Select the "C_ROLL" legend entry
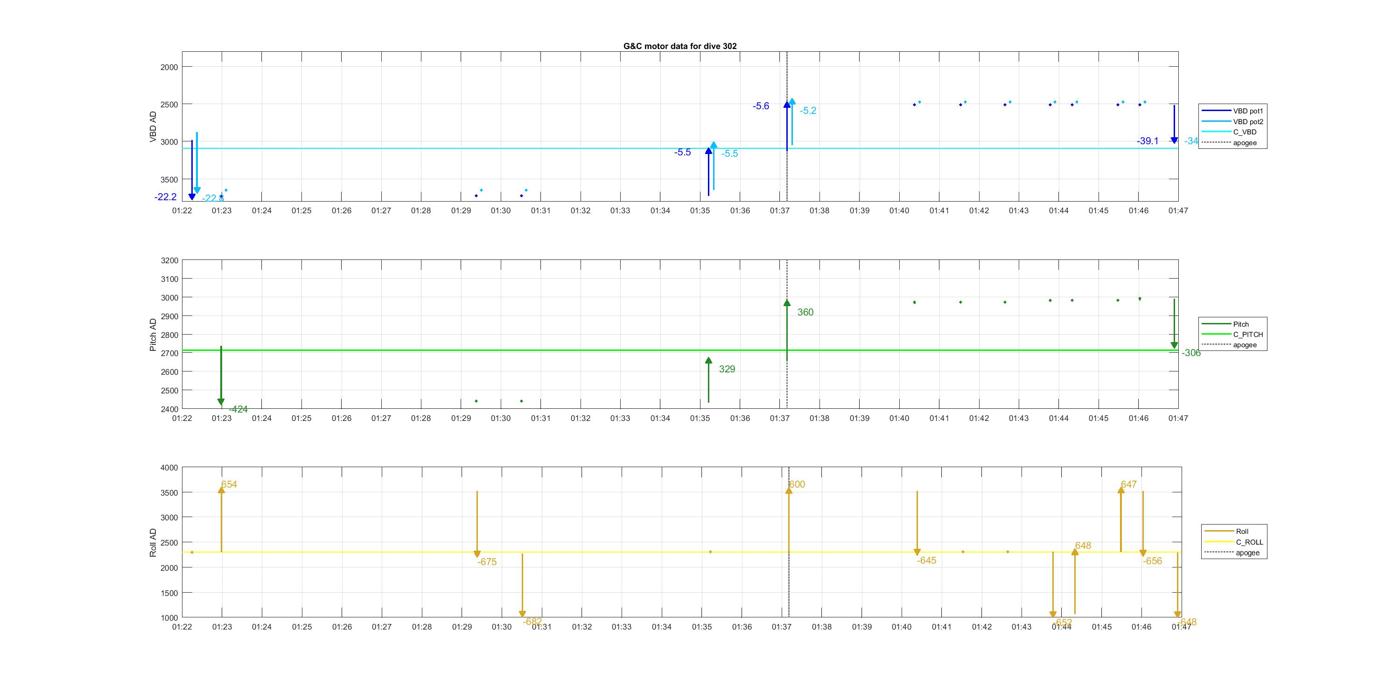1400x693 pixels. (x=1249, y=542)
